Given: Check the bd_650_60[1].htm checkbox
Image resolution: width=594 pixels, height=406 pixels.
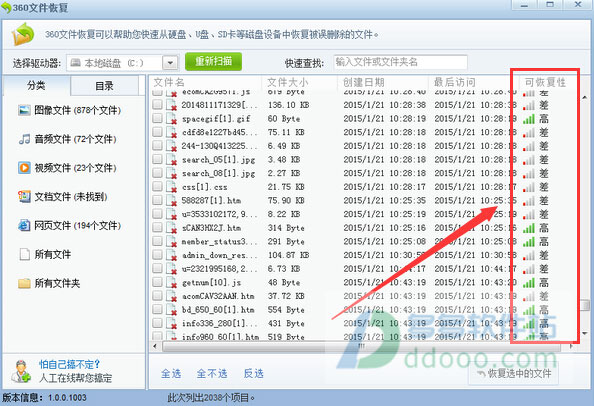Looking at the screenshot, I should click(157, 309).
